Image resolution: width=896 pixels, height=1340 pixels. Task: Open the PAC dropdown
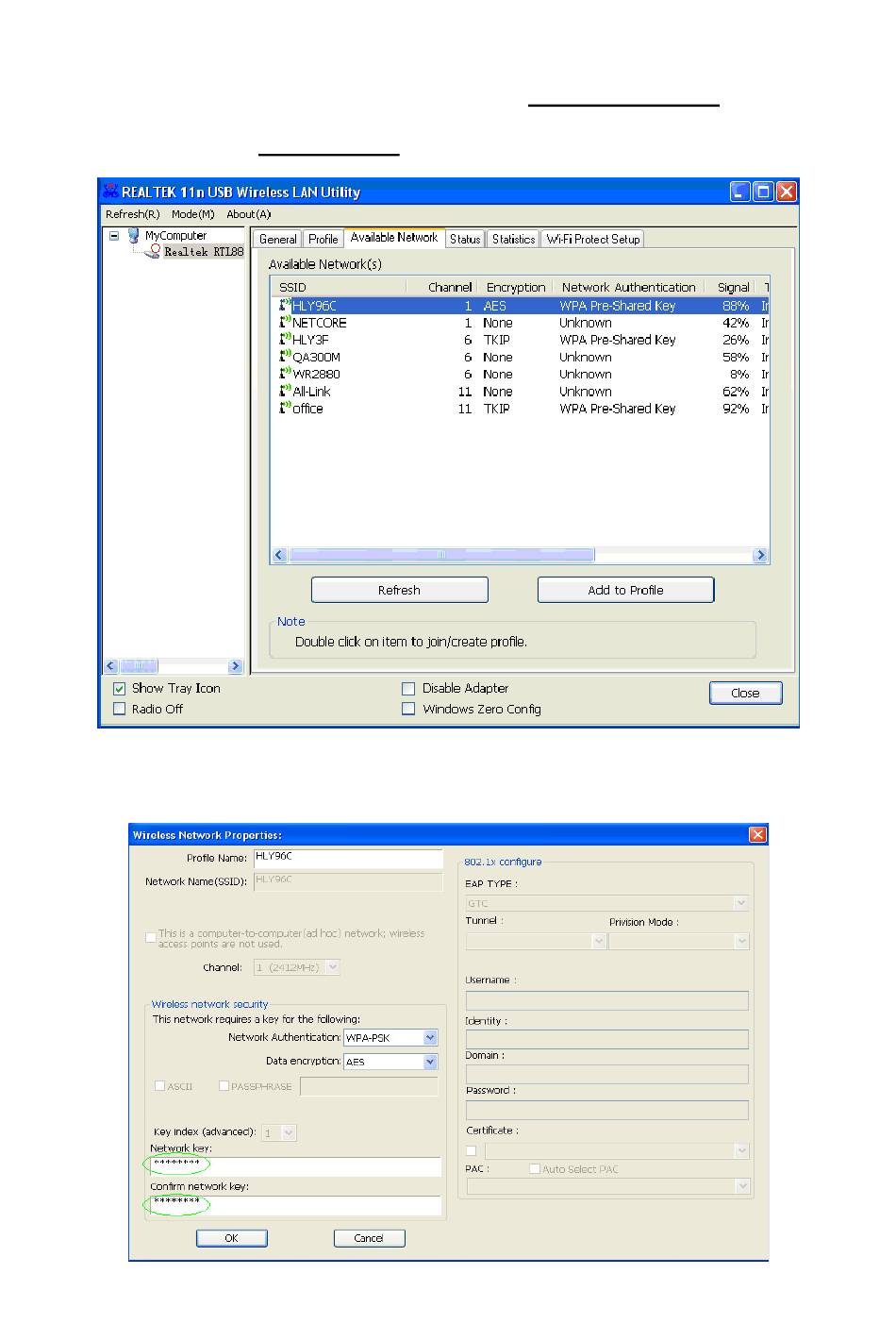point(741,1186)
